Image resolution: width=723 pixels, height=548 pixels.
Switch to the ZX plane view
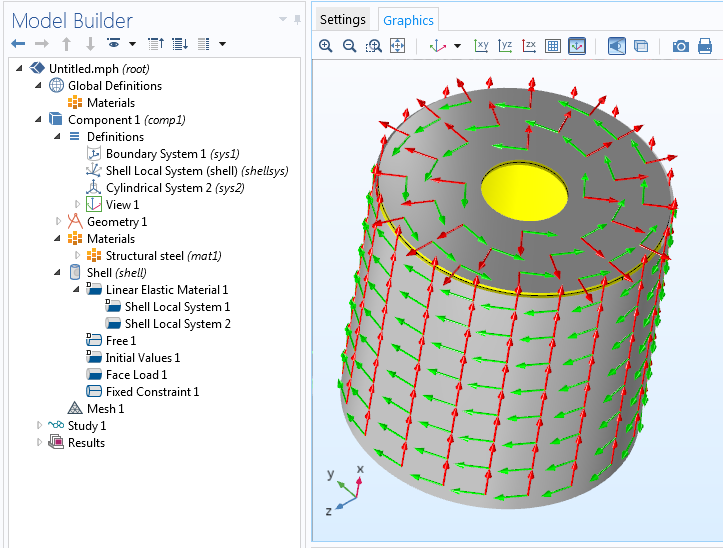(529, 46)
